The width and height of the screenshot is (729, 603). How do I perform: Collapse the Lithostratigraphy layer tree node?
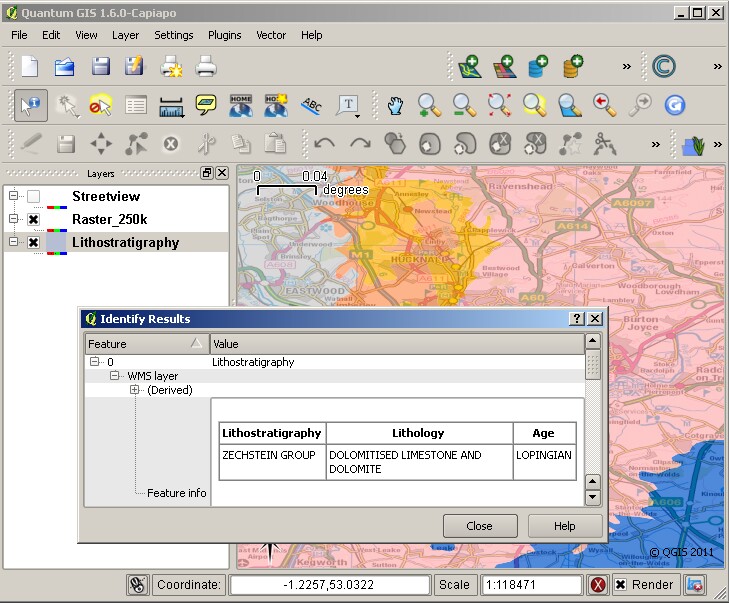(13, 241)
